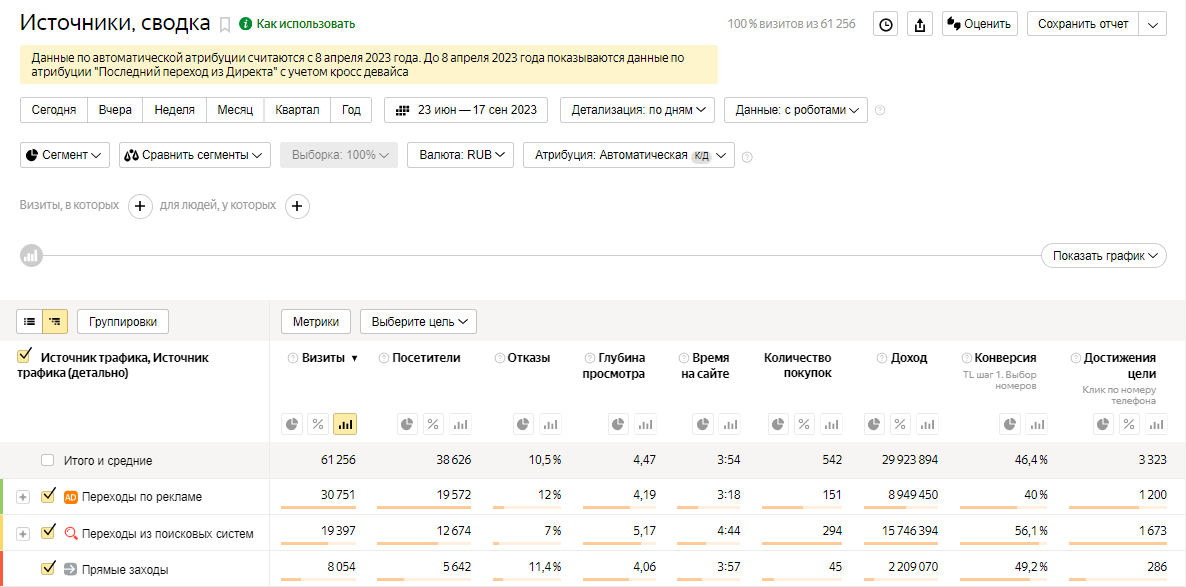The height and width of the screenshot is (587, 1186).
Task: Add condition for Визиты, в которых
Action: click(x=140, y=206)
